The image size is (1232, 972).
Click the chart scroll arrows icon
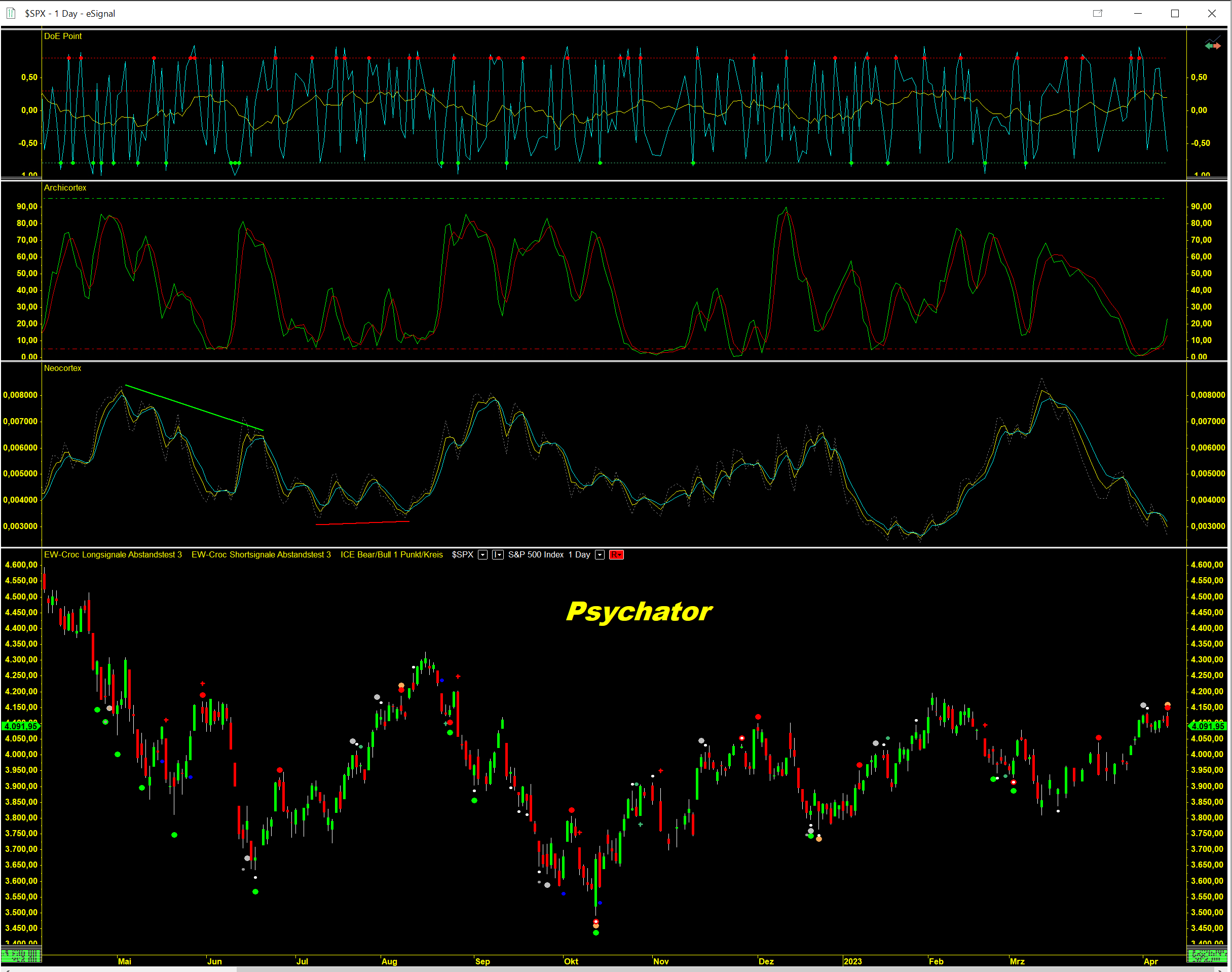pos(1212,45)
